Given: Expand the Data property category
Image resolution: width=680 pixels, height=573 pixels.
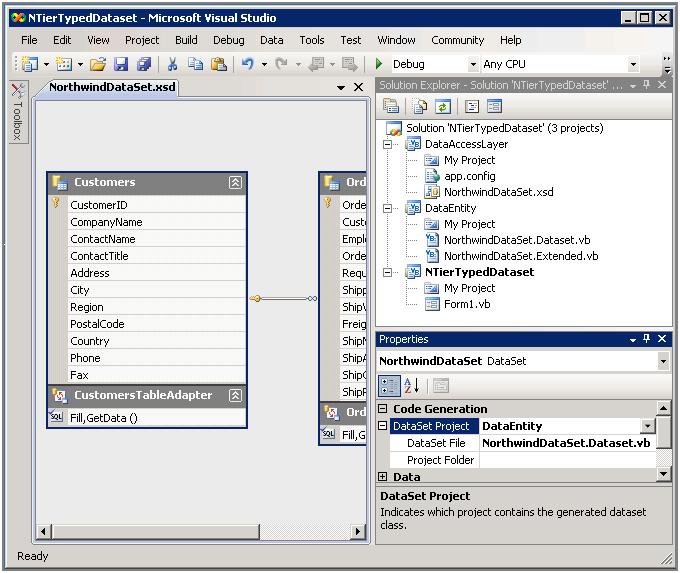Looking at the screenshot, I should pos(383,477).
